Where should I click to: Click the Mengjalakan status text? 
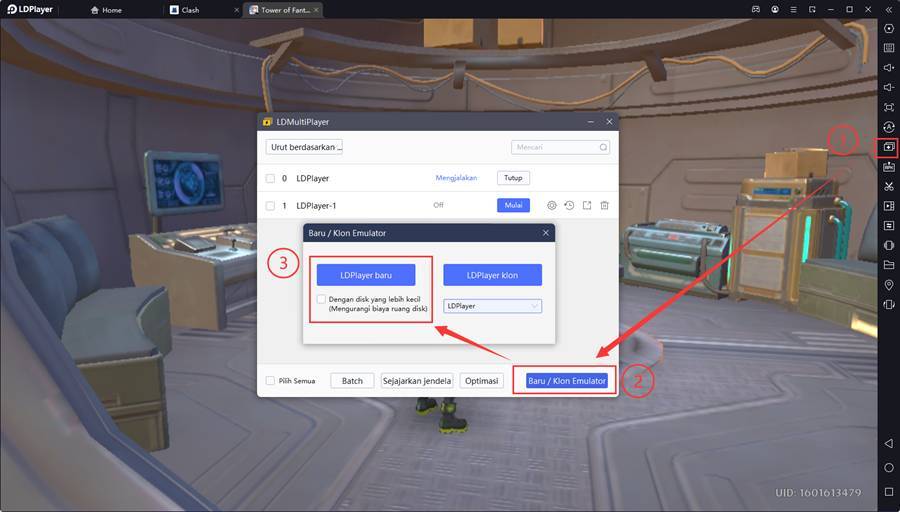coord(456,178)
